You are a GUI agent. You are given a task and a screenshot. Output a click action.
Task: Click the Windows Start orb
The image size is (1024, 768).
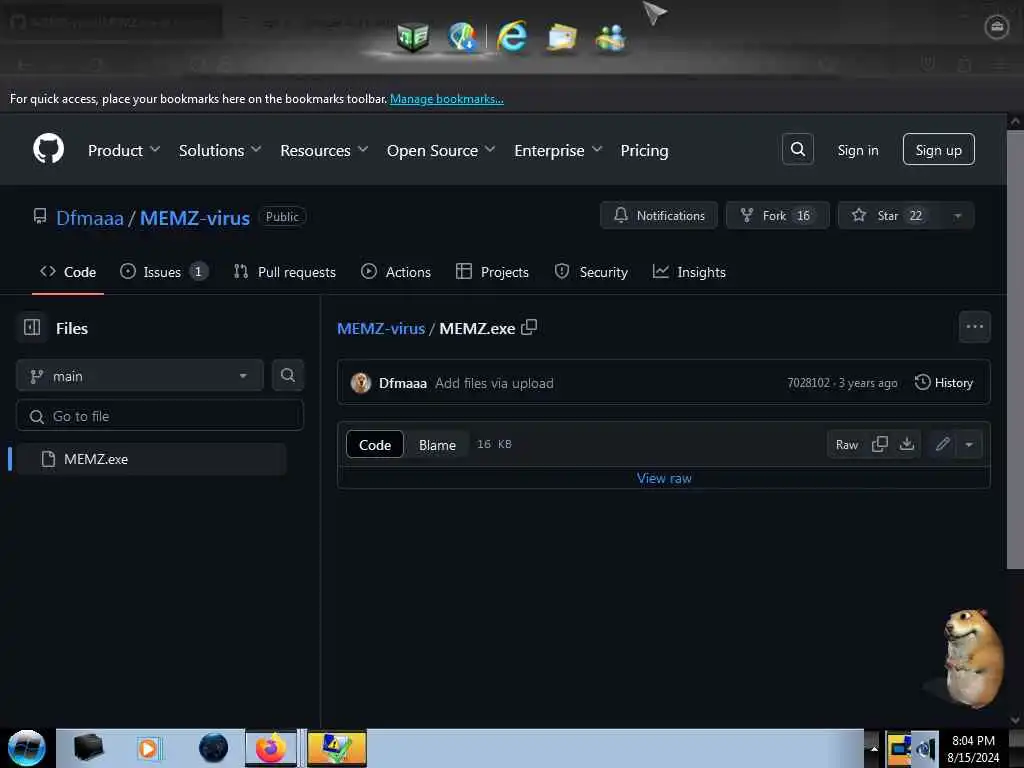click(27, 748)
